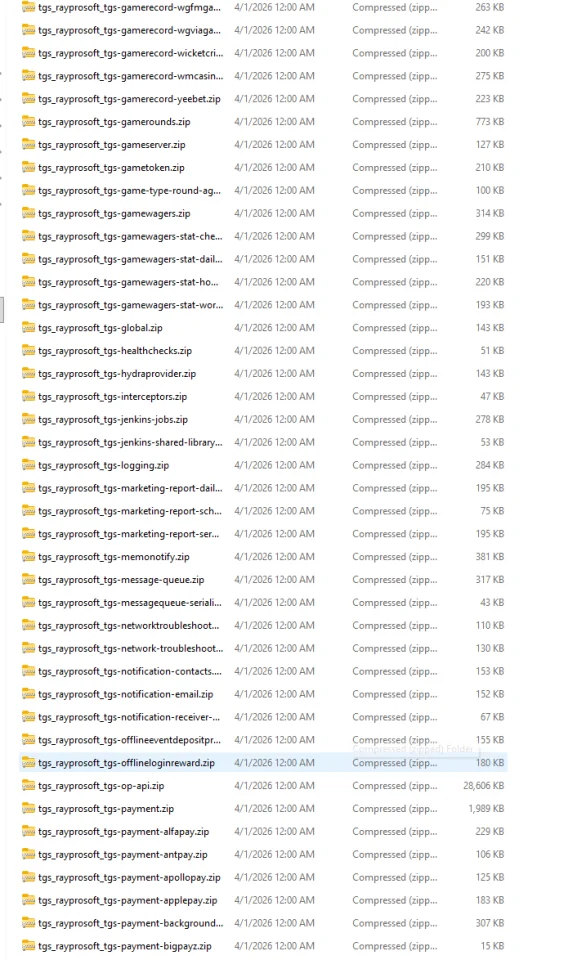This screenshot has height=960, width=586.
Task: Click the zip icon beside gamerecord-yeebet.zip
Action: pyautogui.click(x=28, y=99)
